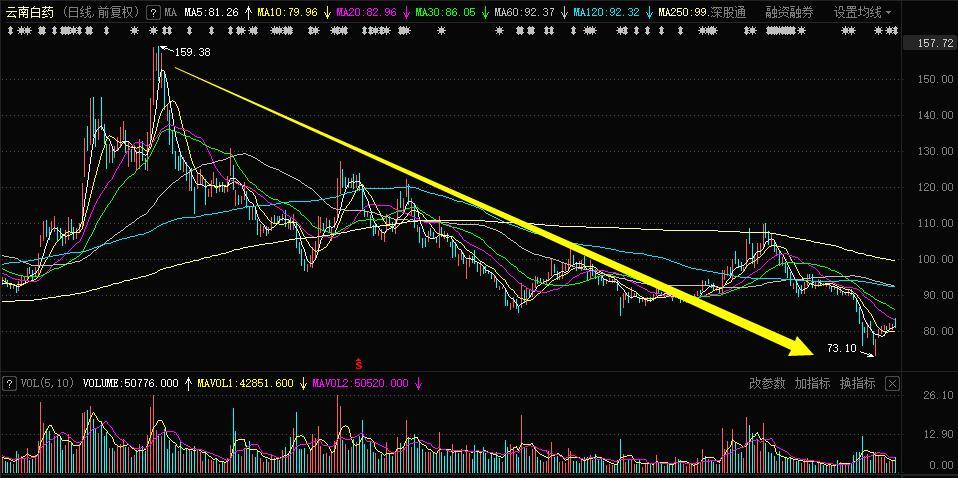
Task: Toggle the MA5:81.26 average line label
Action: coord(211,13)
